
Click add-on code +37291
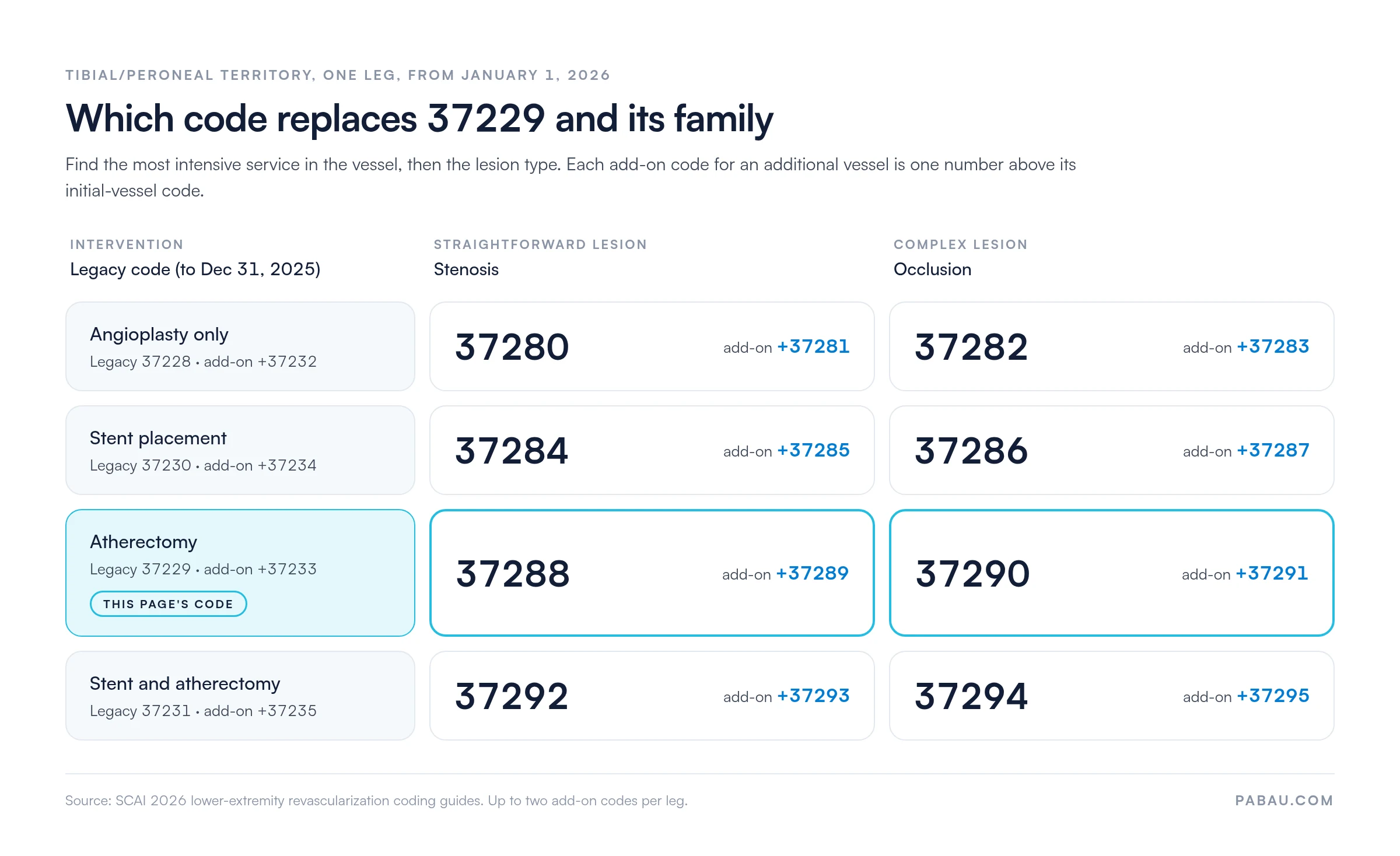pos(1272,573)
